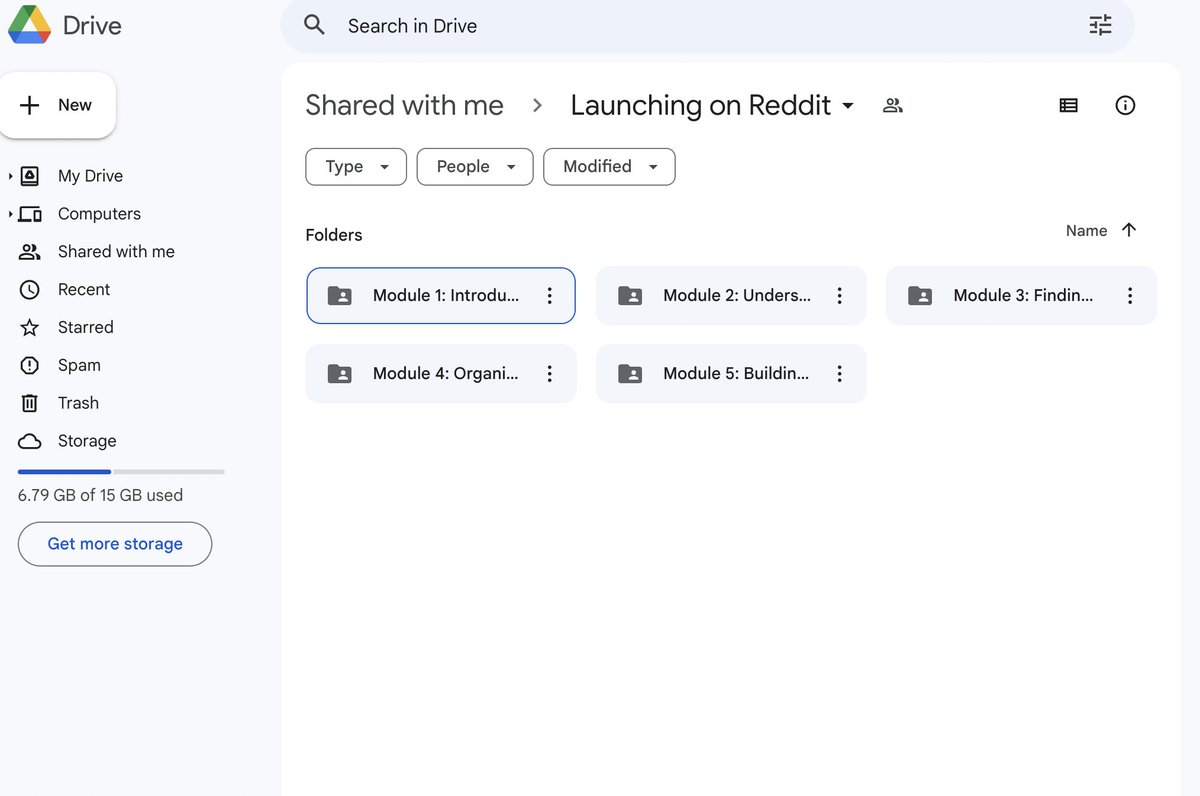
Task: Select the Module 5: Buildin... folder name
Action: 736,373
